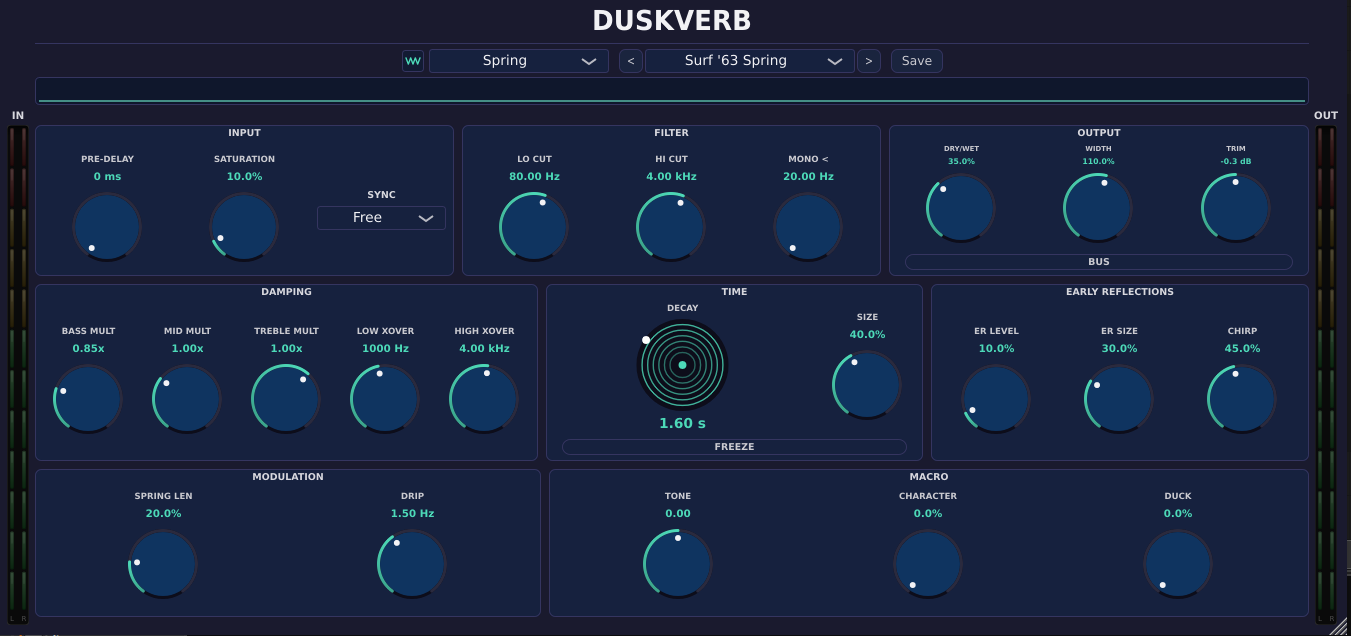Screen dimensions: 1351x636
Task: Click the Drip modulation knob
Action: tap(412, 564)
